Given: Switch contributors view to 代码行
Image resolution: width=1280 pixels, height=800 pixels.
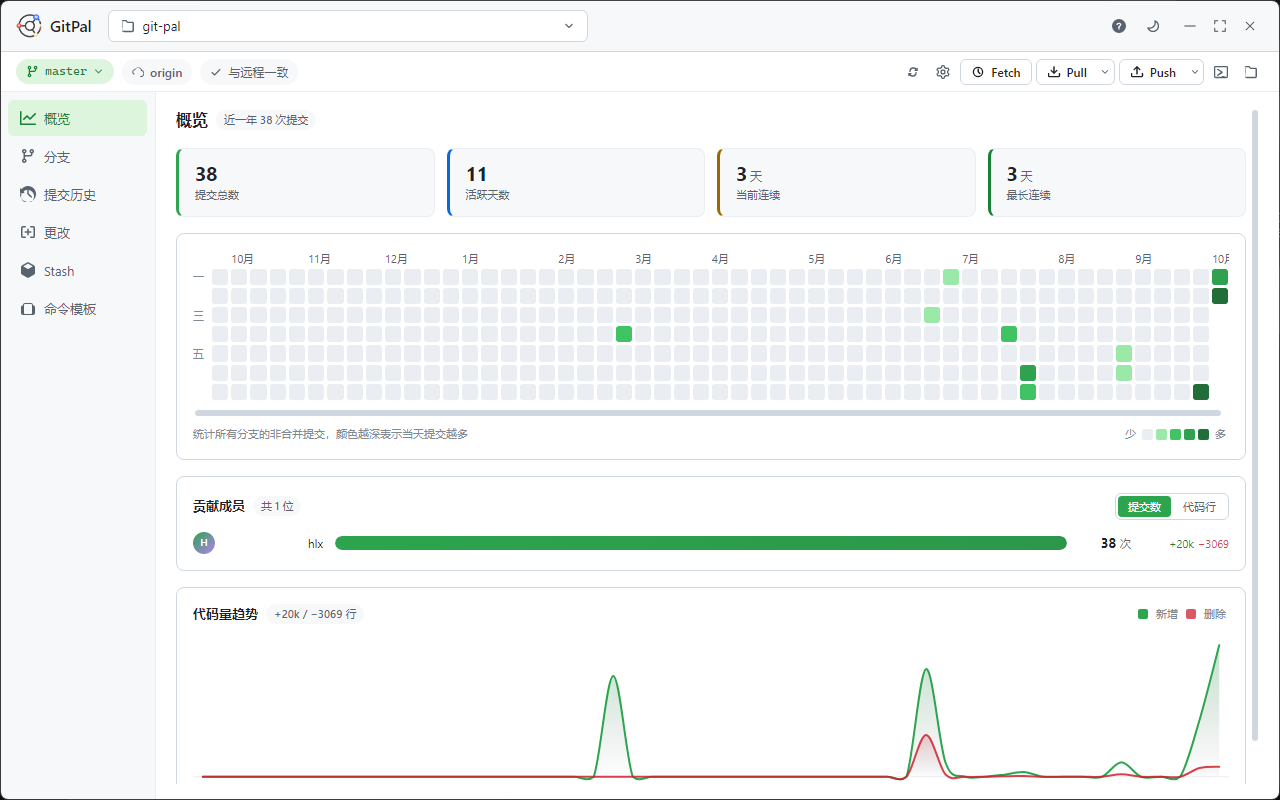Looking at the screenshot, I should click(1199, 507).
